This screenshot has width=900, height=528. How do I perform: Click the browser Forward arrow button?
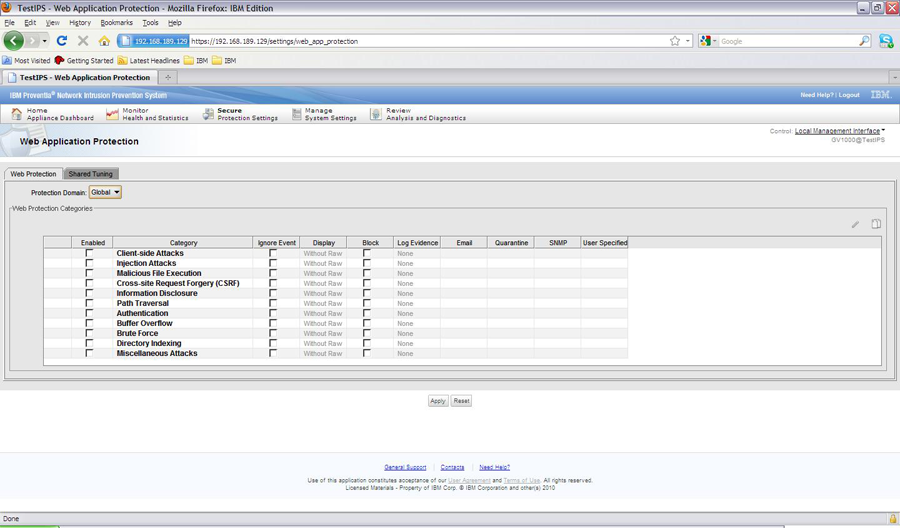pos(32,41)
